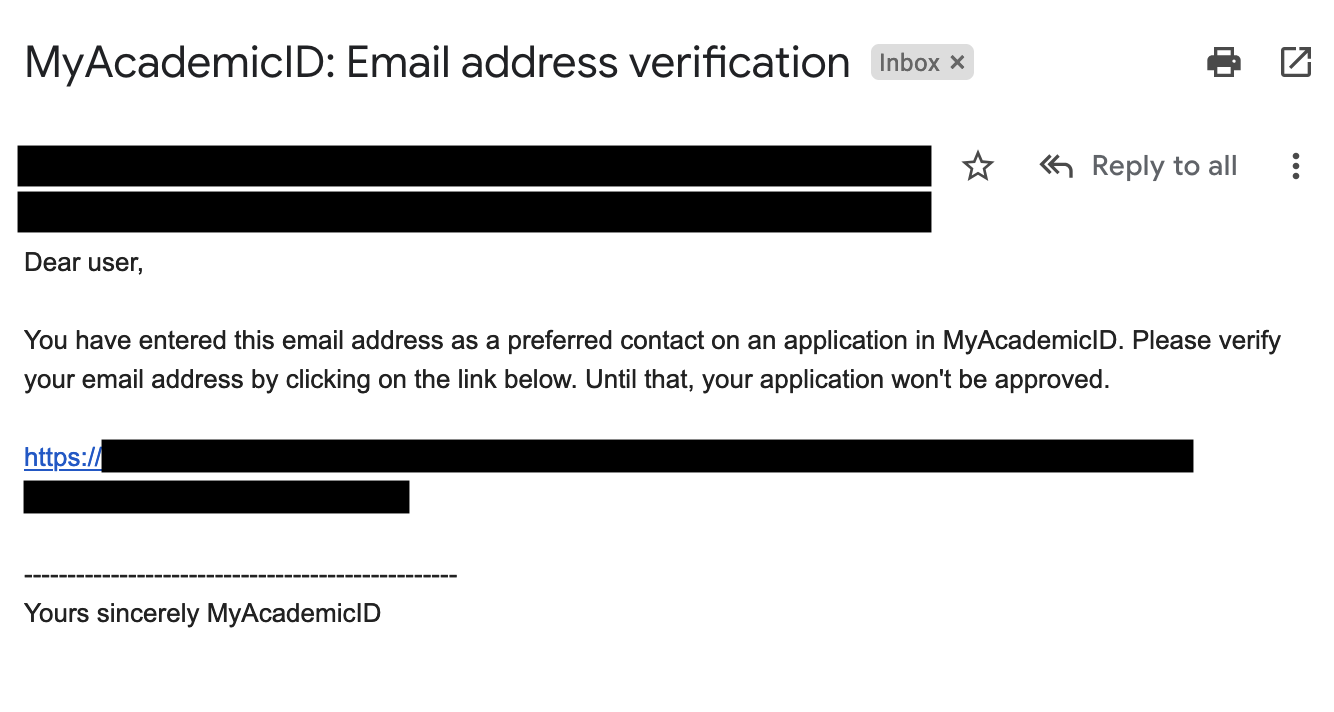This screenshot has width=1334, height=712.
Task: Remove the Inbox label with x
Action: (958, 63)
